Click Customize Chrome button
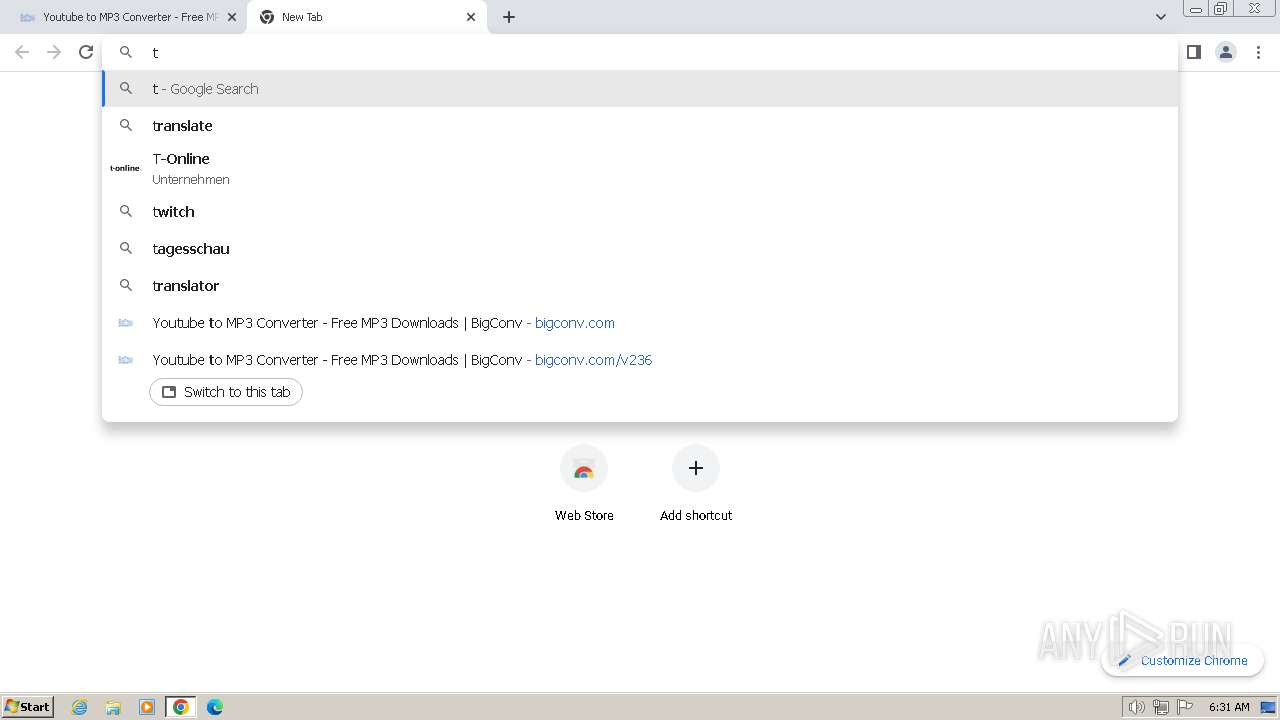 [x=1182, y=660]
